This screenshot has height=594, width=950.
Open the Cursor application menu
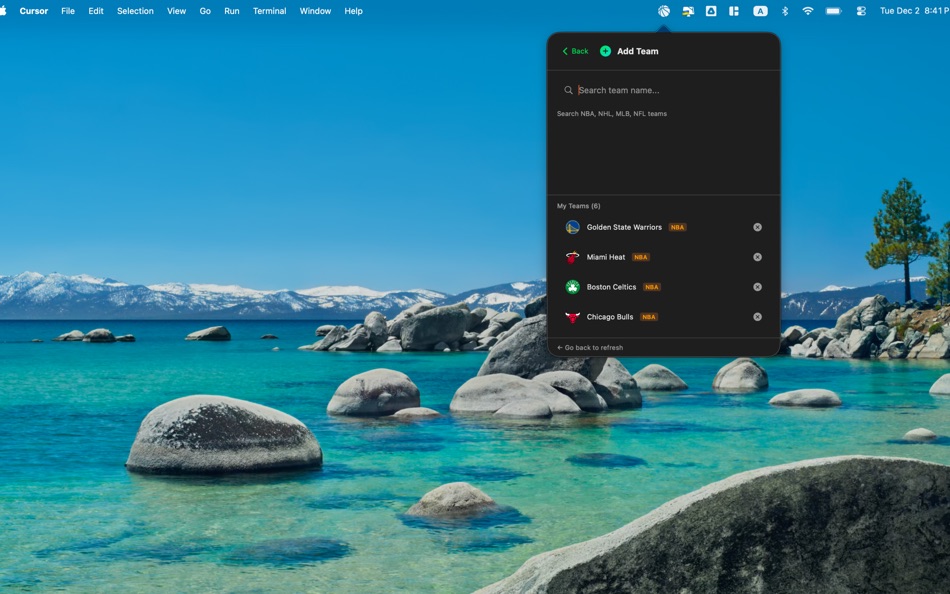[x=33, y=11]
